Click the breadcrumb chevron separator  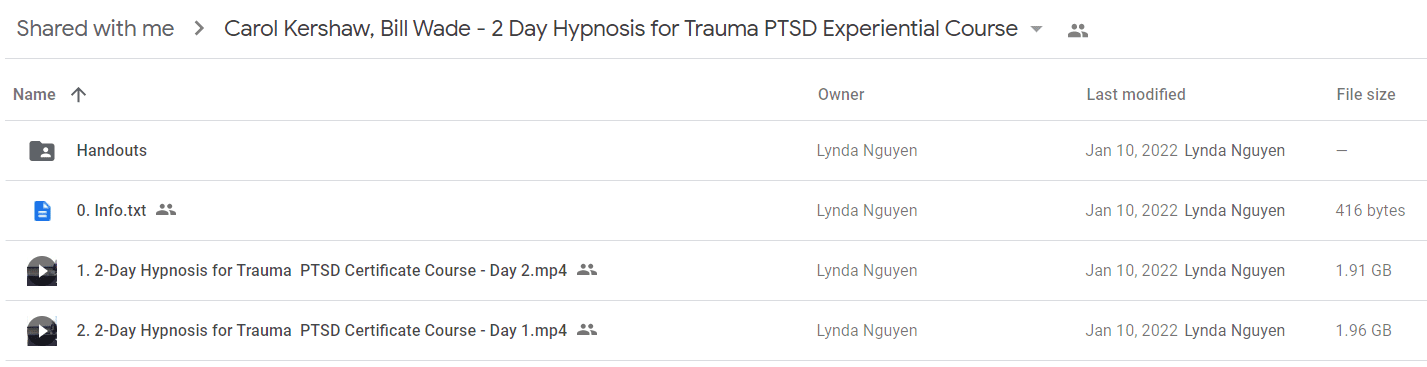coord(200,29)
